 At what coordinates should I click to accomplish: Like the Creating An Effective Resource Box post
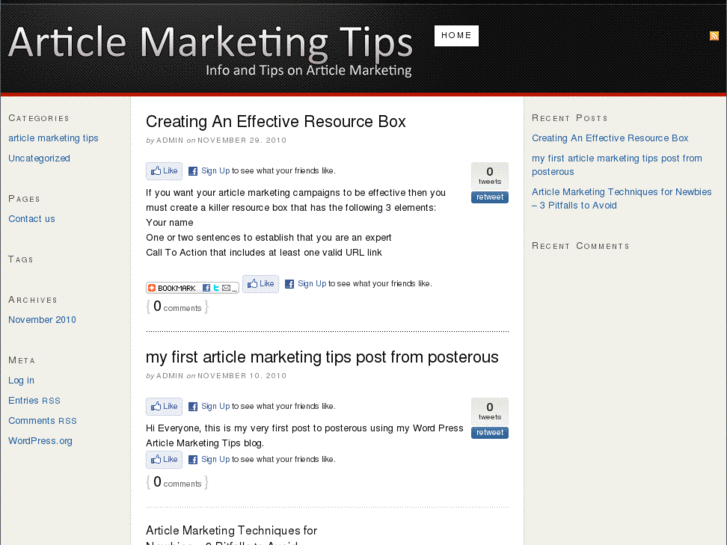(164, 171)
